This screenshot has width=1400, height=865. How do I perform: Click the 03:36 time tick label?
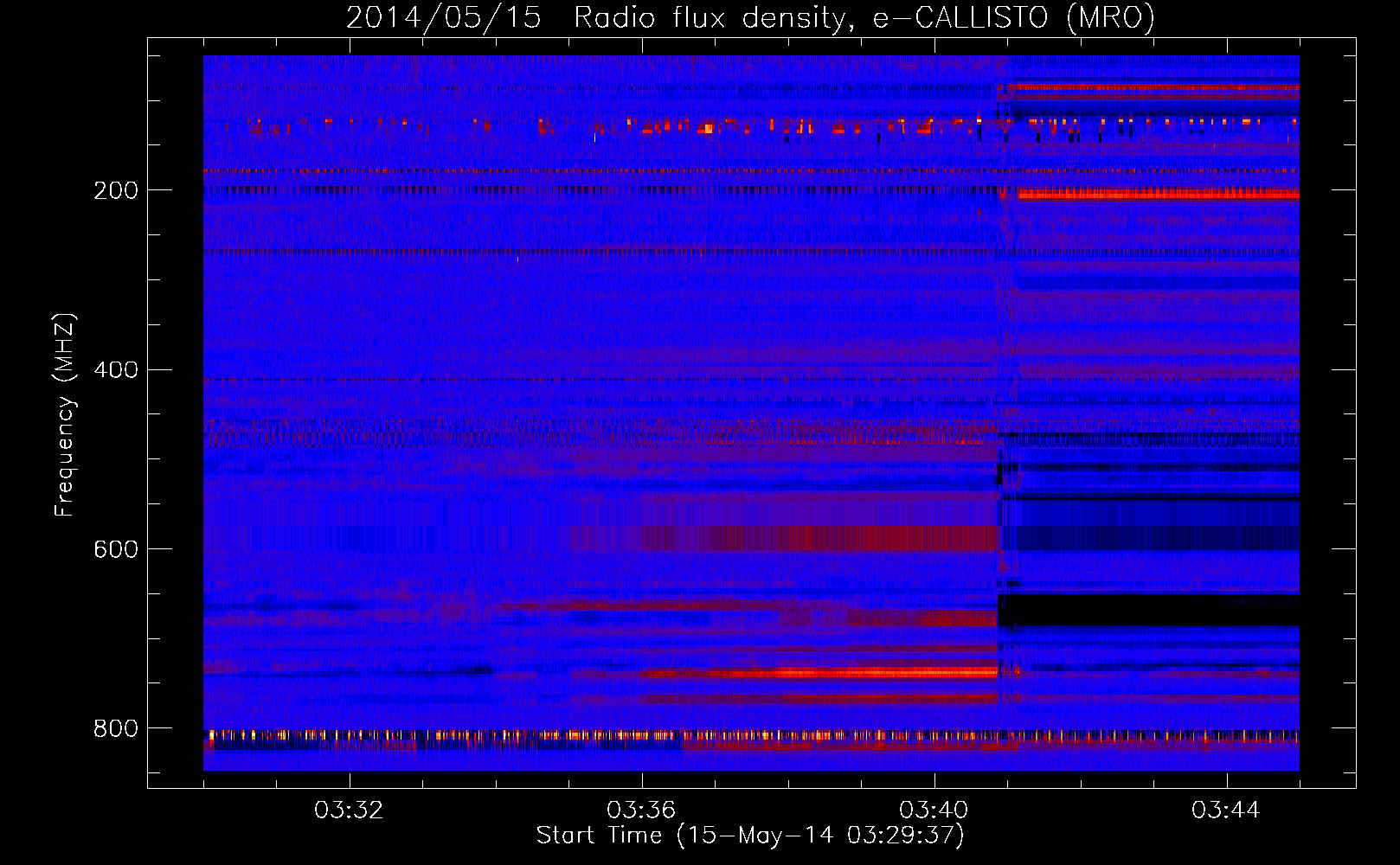(x=641, y=811)
